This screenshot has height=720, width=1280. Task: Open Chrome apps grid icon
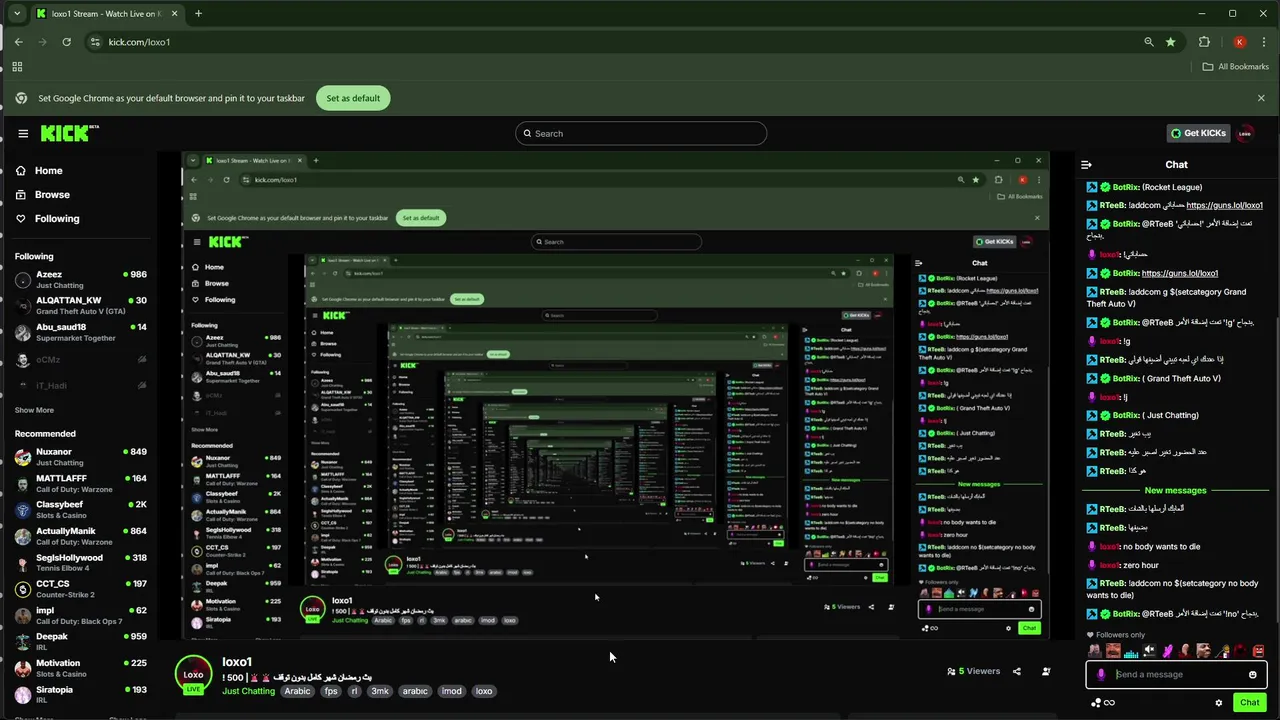coord(17,67)
